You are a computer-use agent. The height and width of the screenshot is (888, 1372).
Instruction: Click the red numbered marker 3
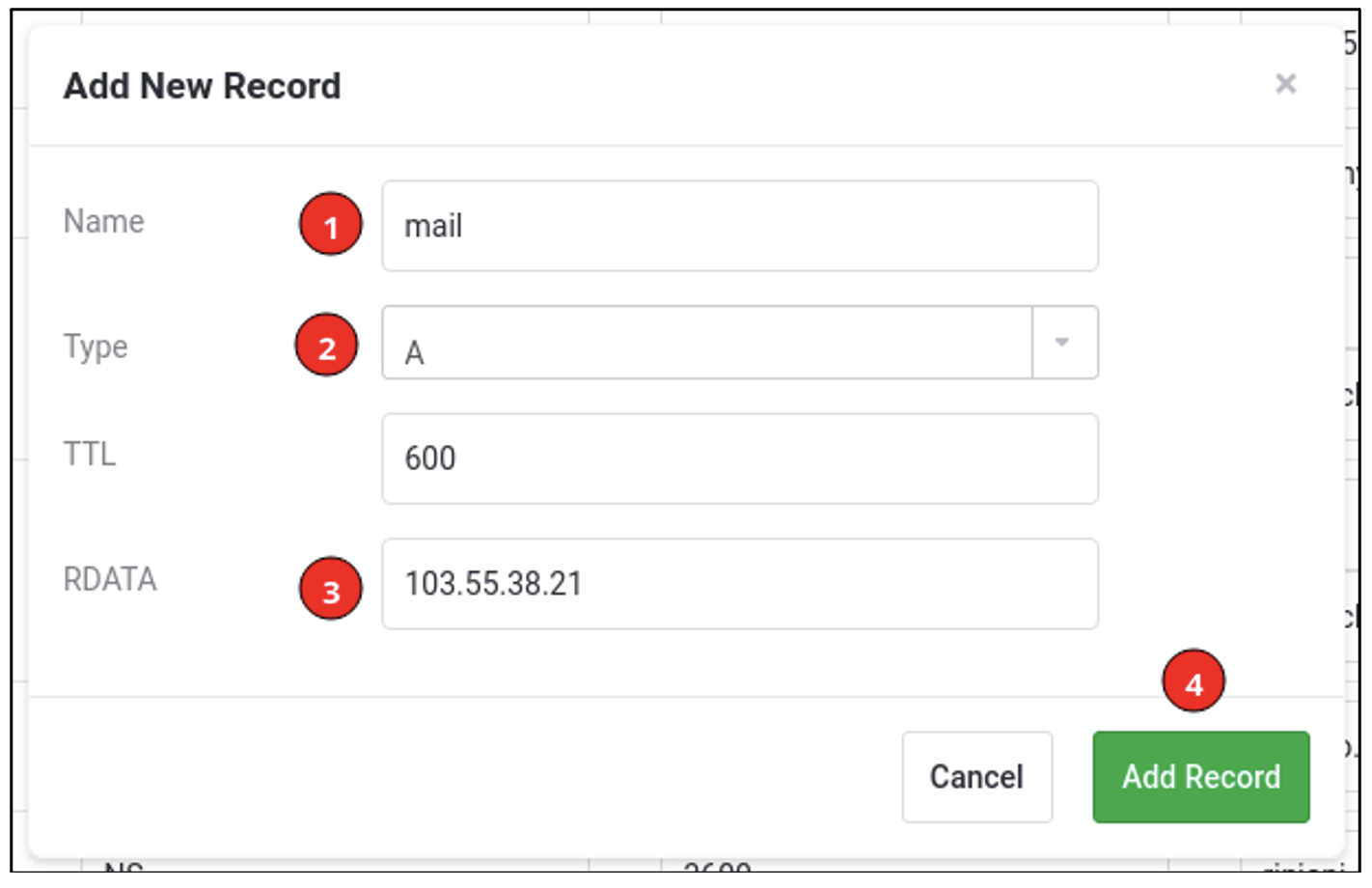tap(330, 584)
